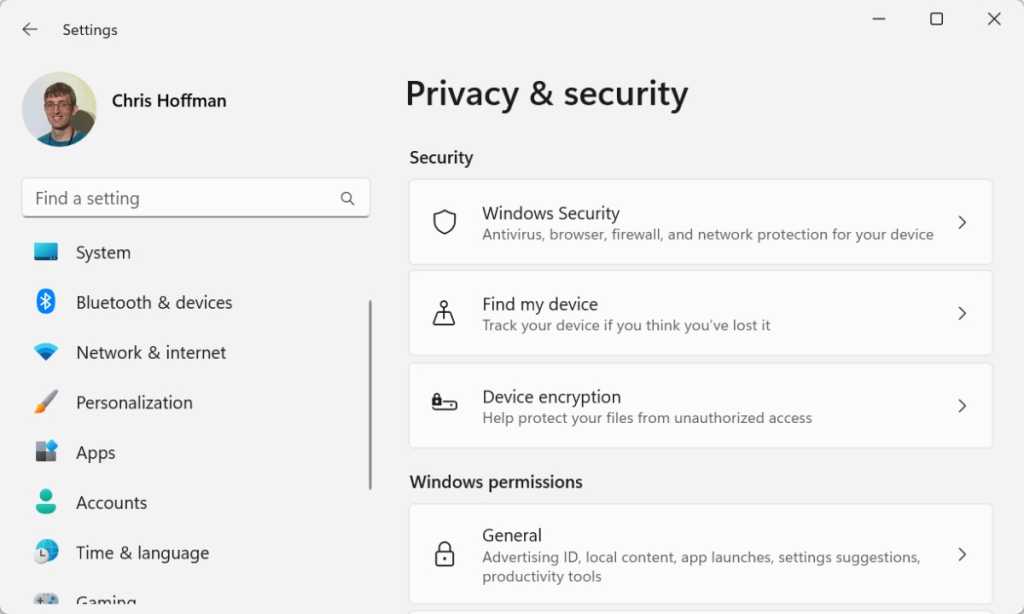Screen dimensions: 1024x614
Task: Click the padlock icon next to General
Action: pos(444,554)
